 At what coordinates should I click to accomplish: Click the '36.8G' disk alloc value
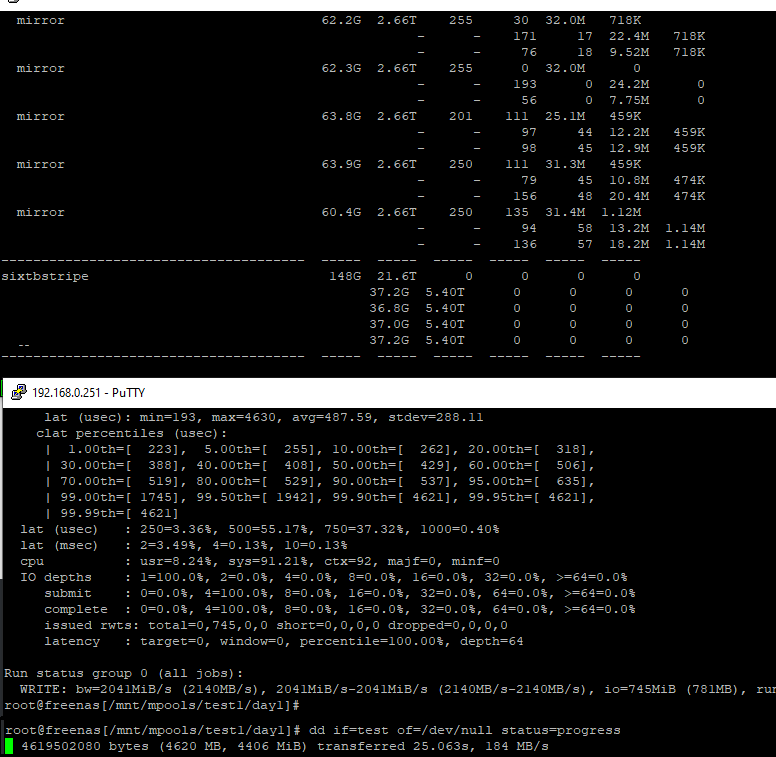click(x=389, y=308)
